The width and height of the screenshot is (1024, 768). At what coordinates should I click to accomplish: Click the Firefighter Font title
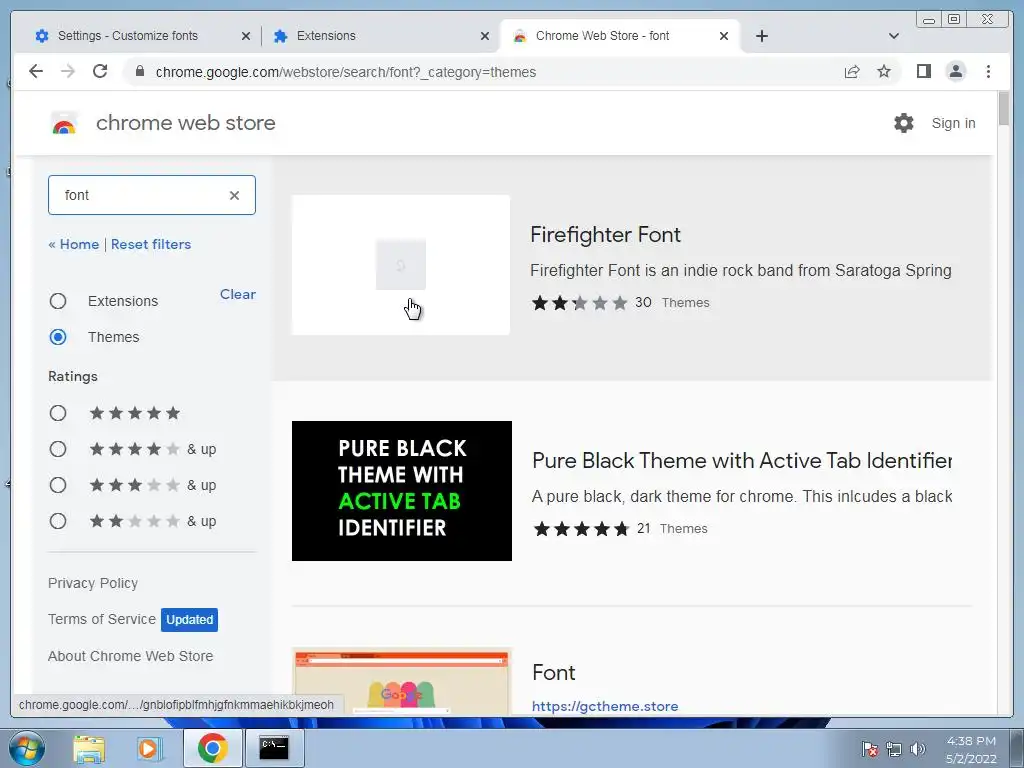pyautogui.click(x=605, y=234)
